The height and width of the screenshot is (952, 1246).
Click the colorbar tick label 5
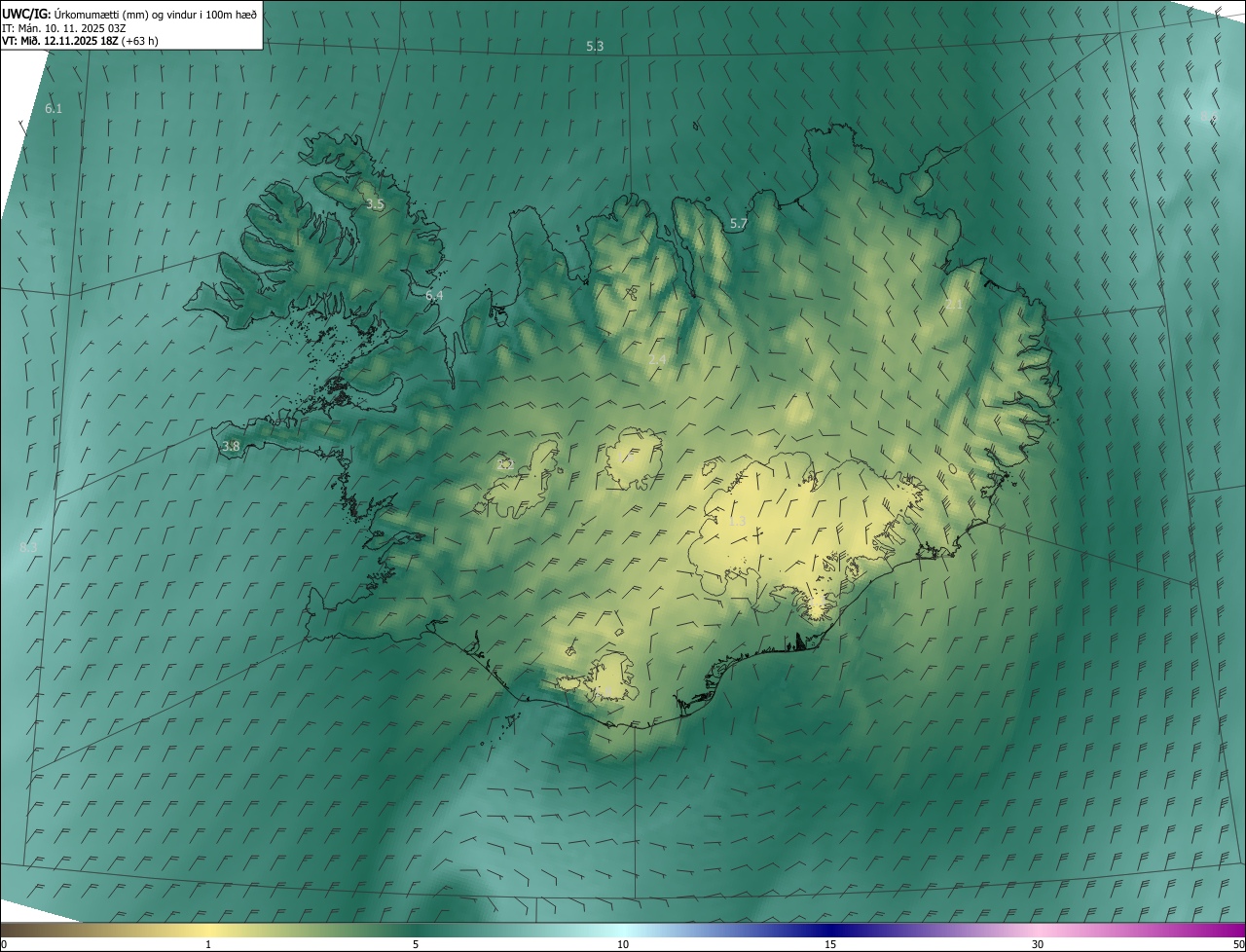coord(416,944)
